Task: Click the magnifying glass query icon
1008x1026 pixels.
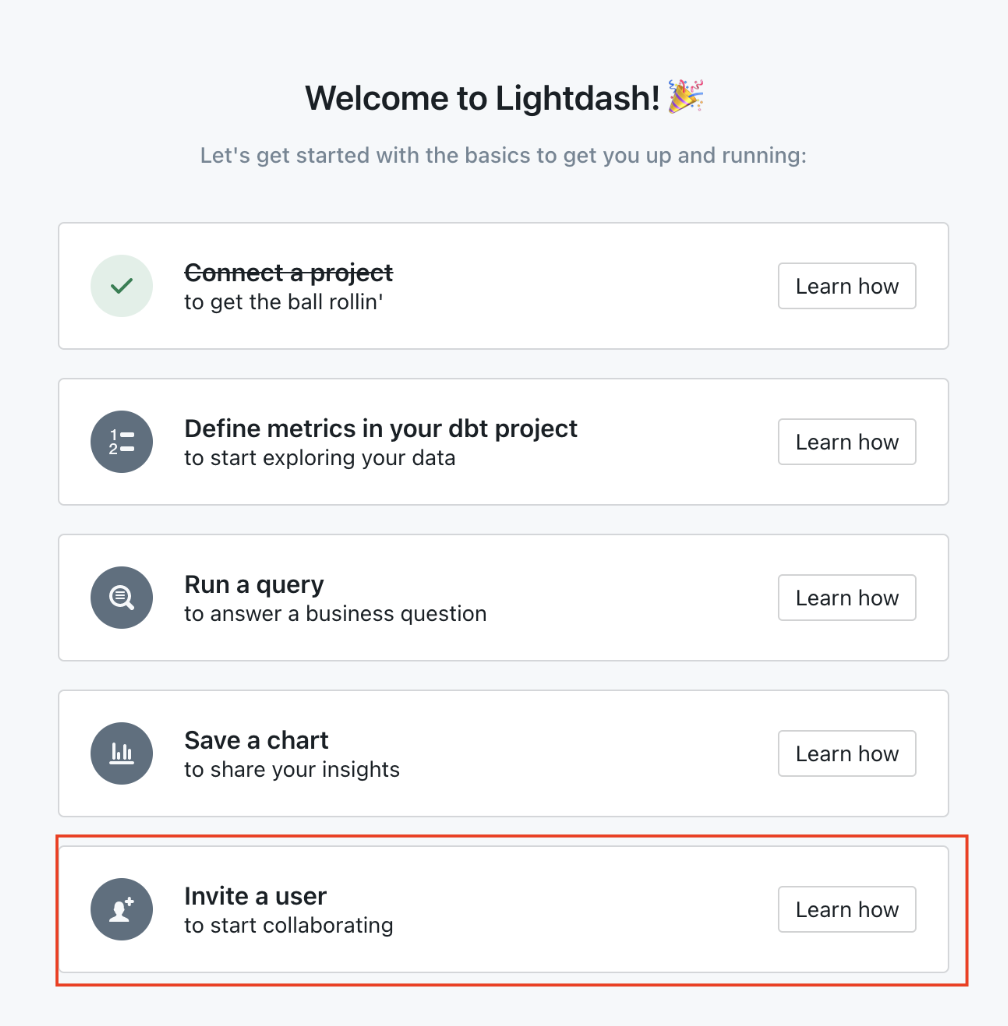Action: [121, 597]
